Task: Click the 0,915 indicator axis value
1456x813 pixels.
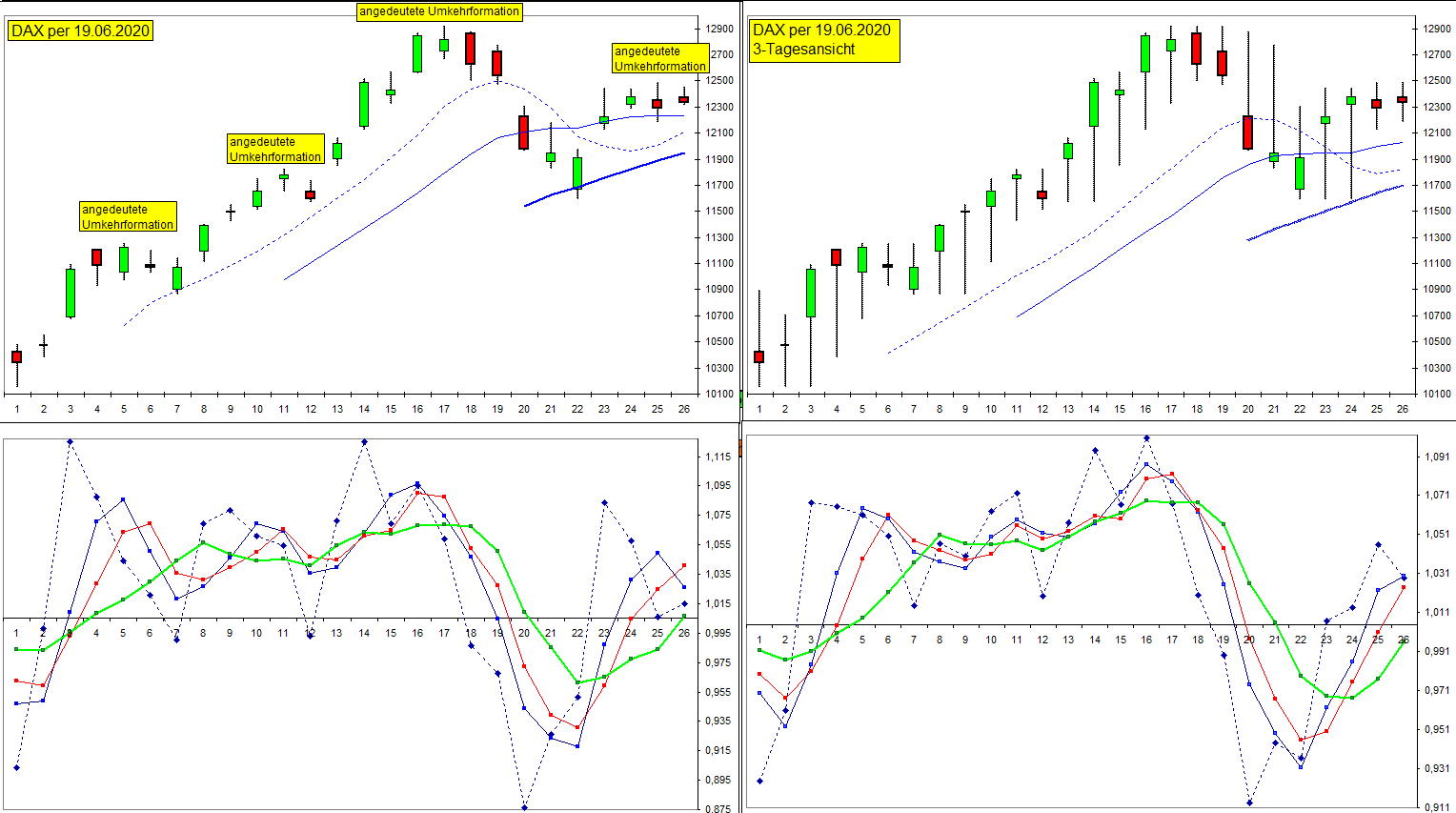Action: (719, 751)
